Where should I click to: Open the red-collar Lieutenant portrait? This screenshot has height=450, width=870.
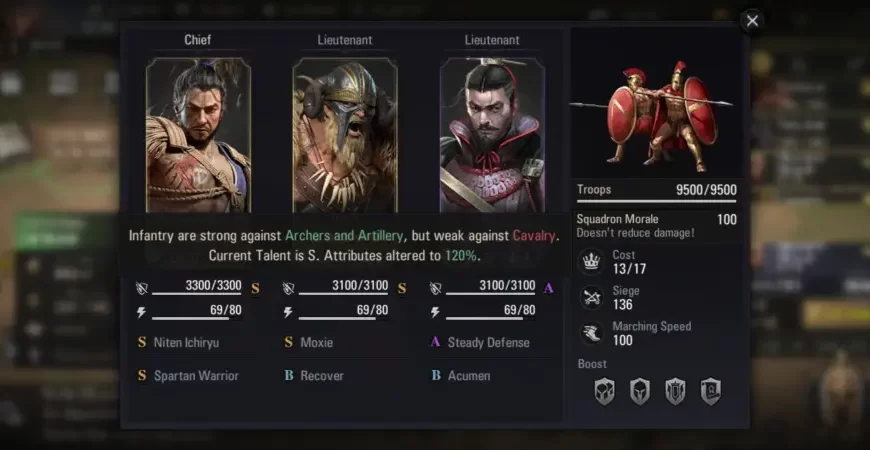click(492, 135)
